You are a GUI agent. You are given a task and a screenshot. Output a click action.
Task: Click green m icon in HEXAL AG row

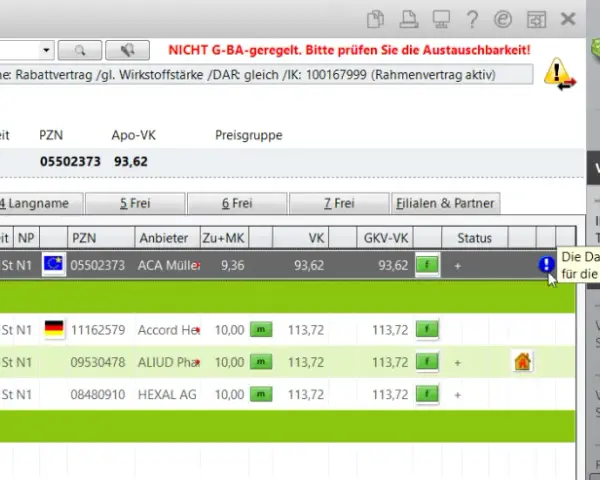(261, 394)
